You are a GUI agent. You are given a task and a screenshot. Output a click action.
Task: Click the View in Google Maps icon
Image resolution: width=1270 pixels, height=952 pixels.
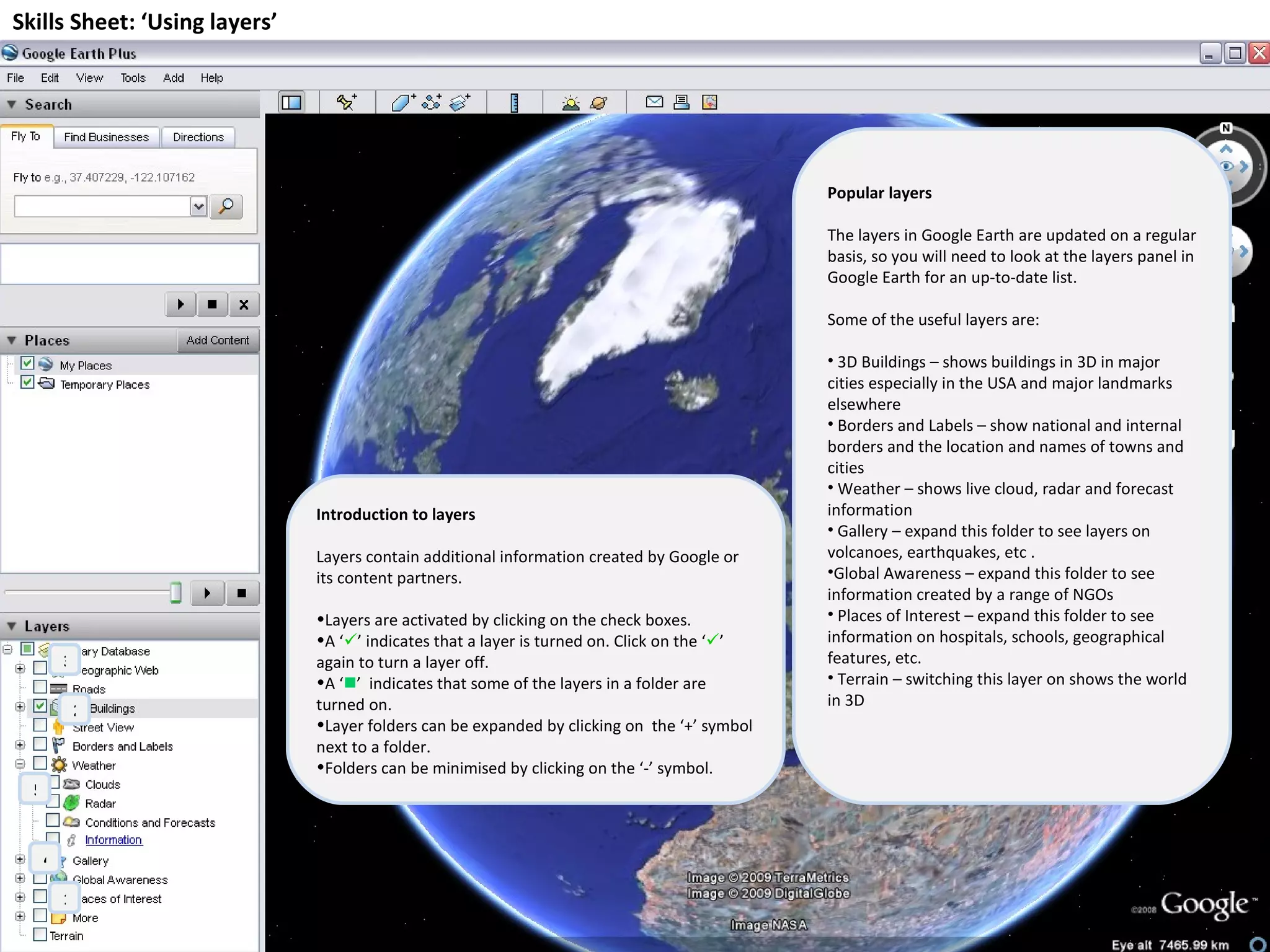click(x=709, y=102)
